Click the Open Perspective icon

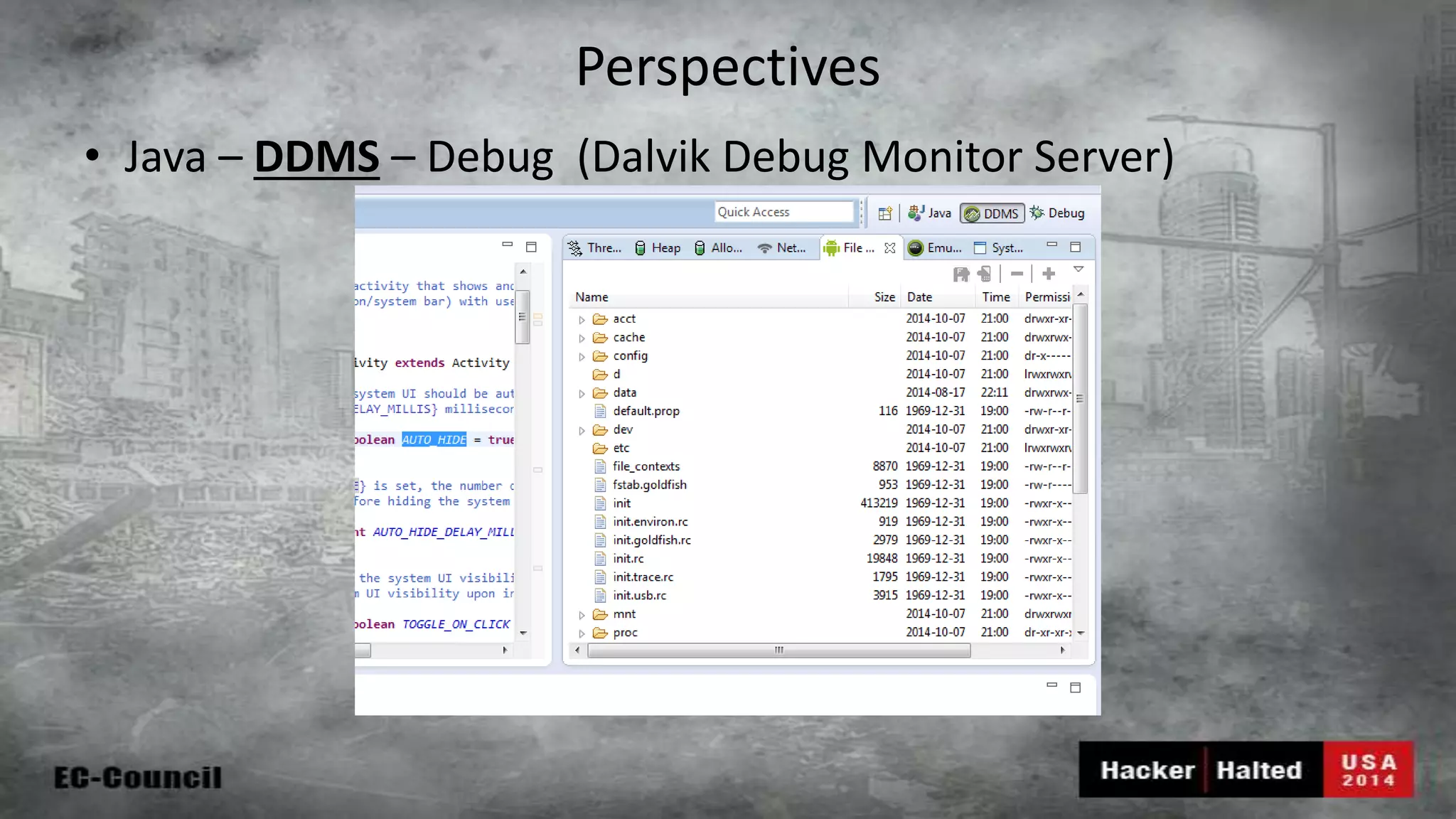[884, 213]
